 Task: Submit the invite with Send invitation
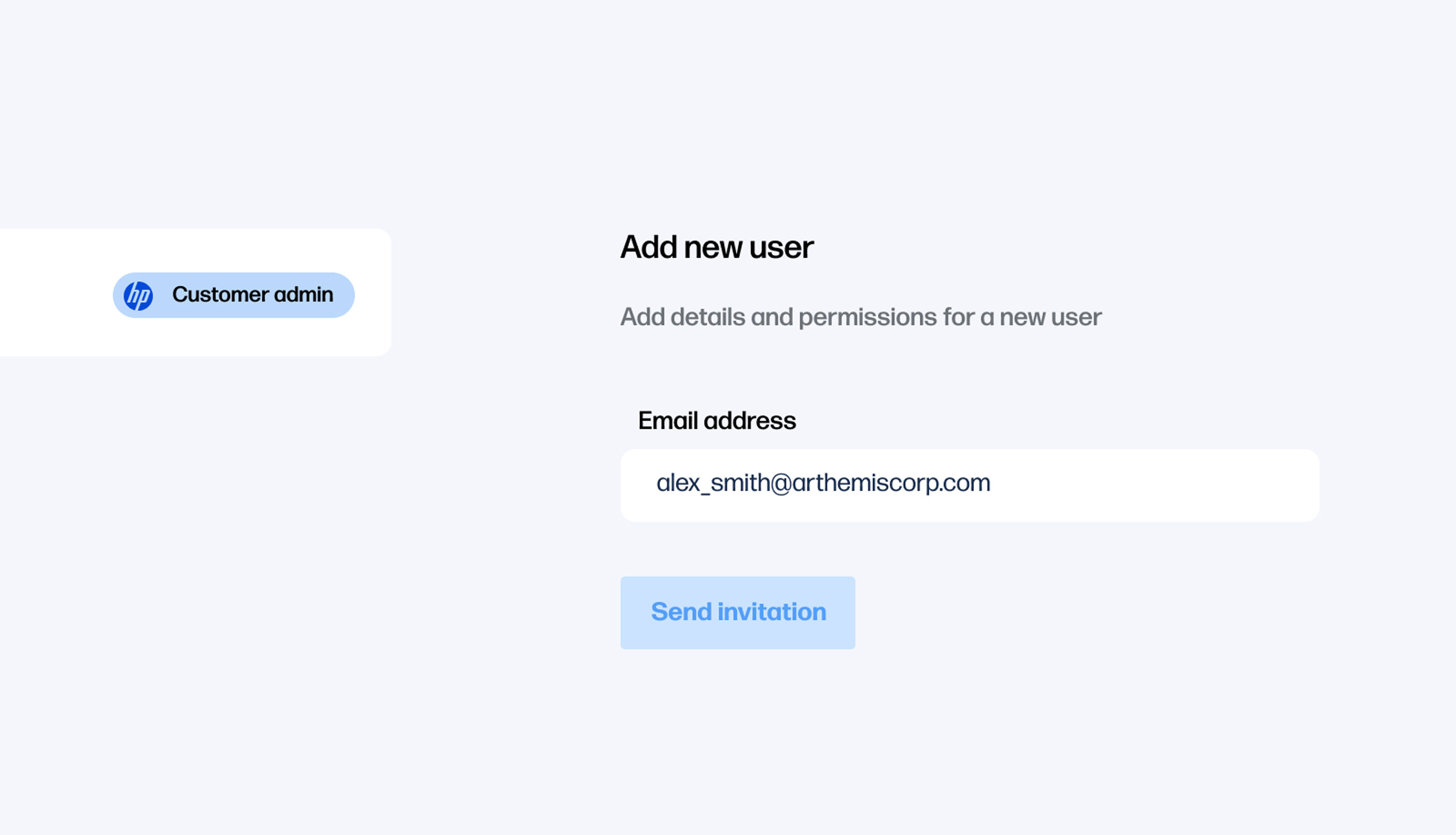pyautogui.click(x=738, y=612)
